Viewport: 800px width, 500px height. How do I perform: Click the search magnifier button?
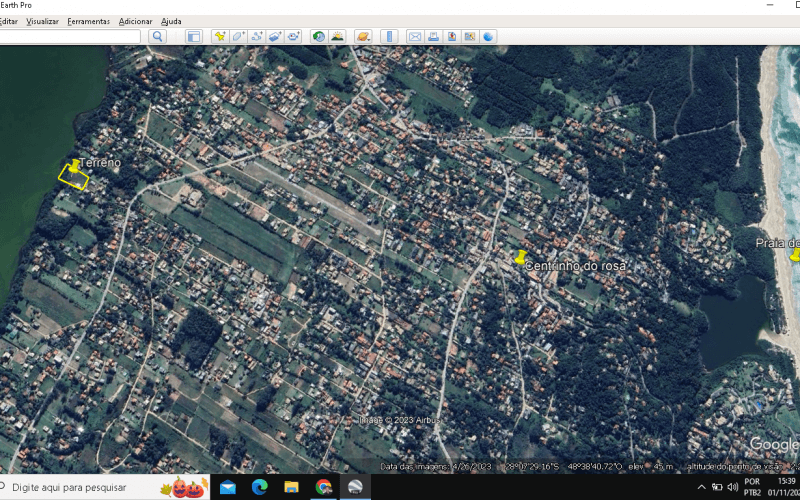[x=158, y=36]
